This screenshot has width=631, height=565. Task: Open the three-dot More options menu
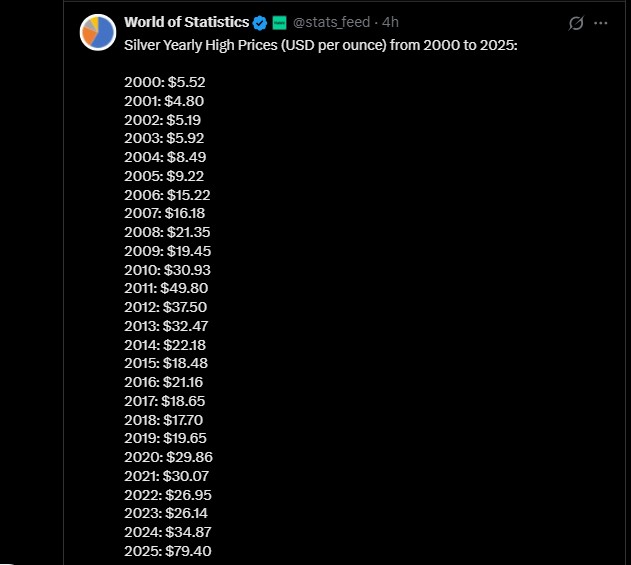coord(600,23)
